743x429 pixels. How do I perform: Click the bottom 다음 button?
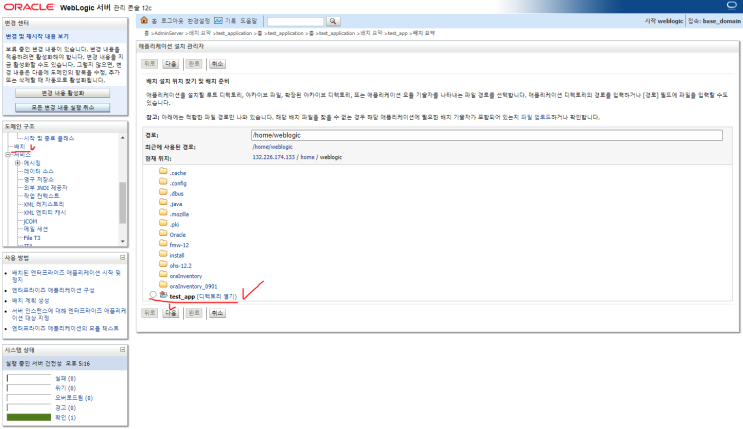click(171, 313)
